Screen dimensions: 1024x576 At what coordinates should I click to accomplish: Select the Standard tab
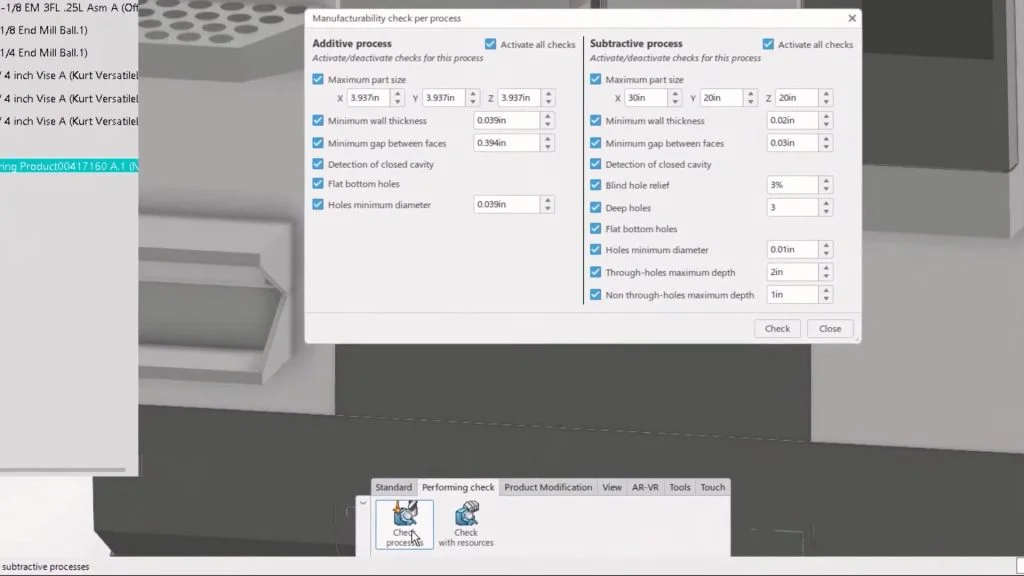point(393,487)
